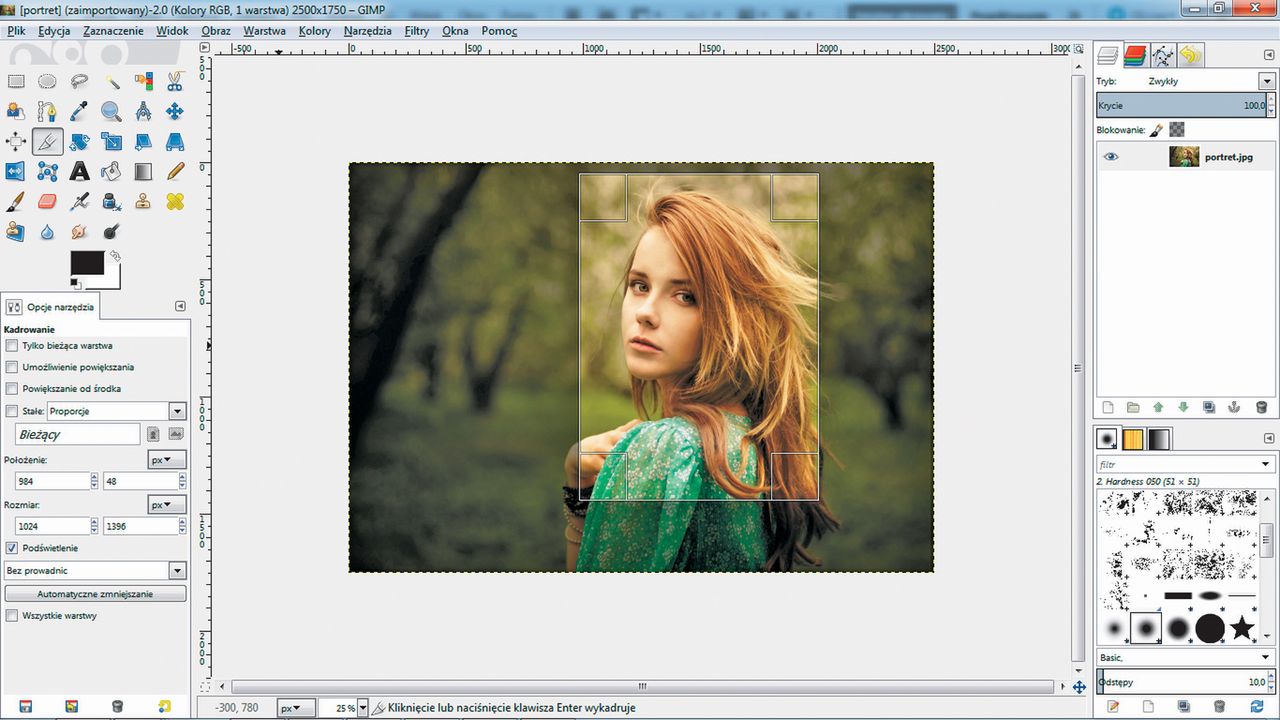Select the Free Select lasso tool
Image resolution: width=1280 pixels, height=720 pixels.
[79, 82]
